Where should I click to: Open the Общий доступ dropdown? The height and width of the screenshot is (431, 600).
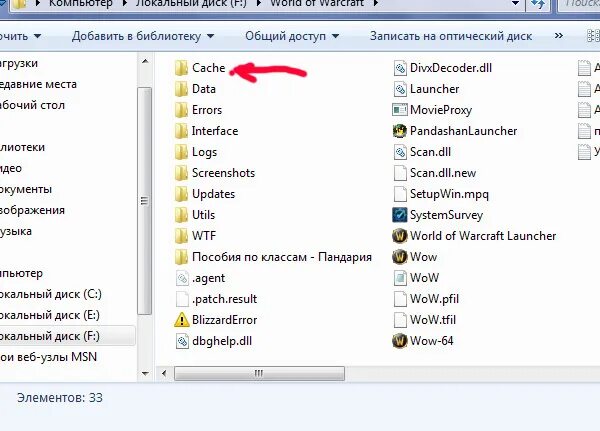point(292,36)
